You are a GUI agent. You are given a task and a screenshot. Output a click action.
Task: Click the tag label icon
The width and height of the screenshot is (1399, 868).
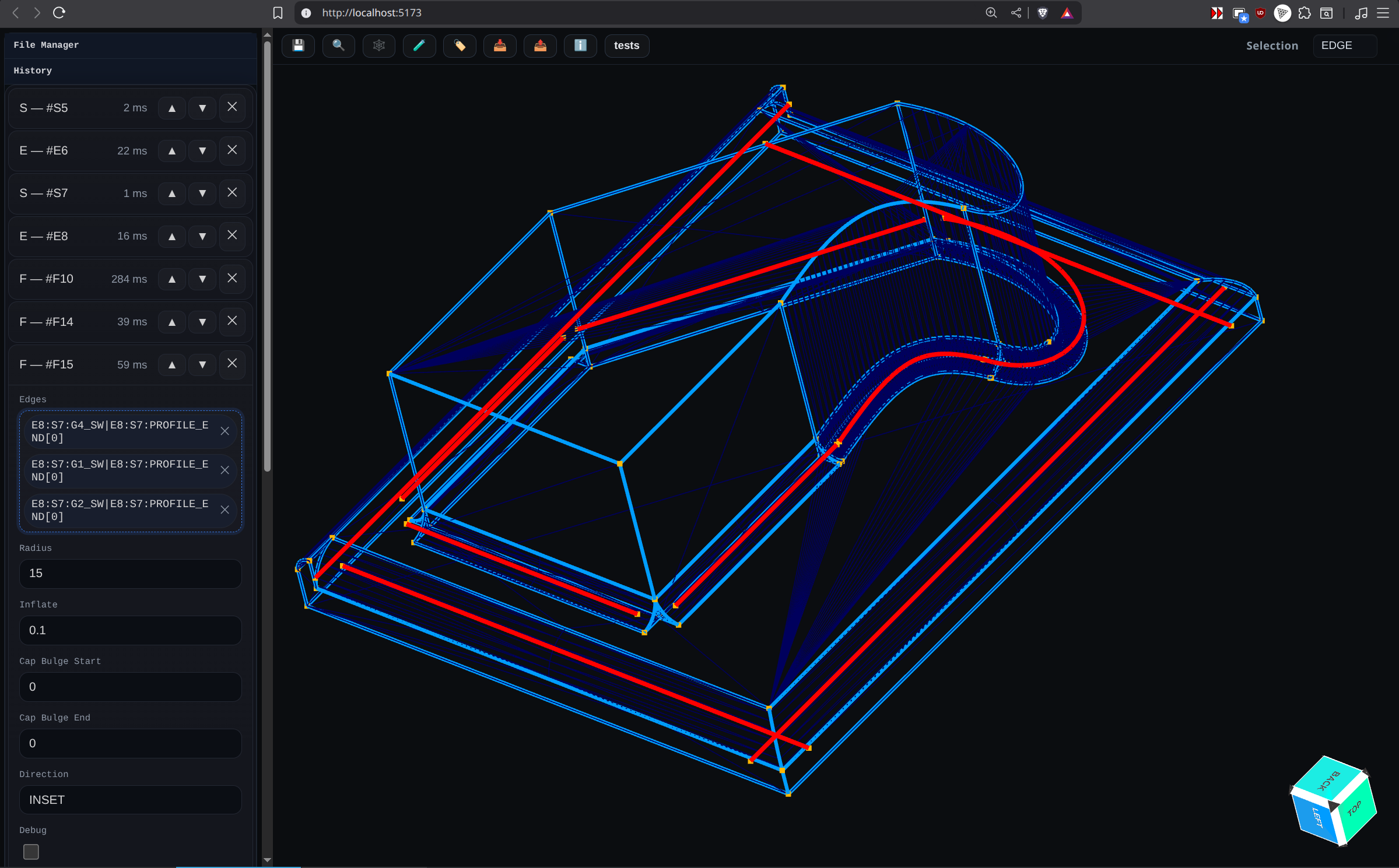coord(460,45)
